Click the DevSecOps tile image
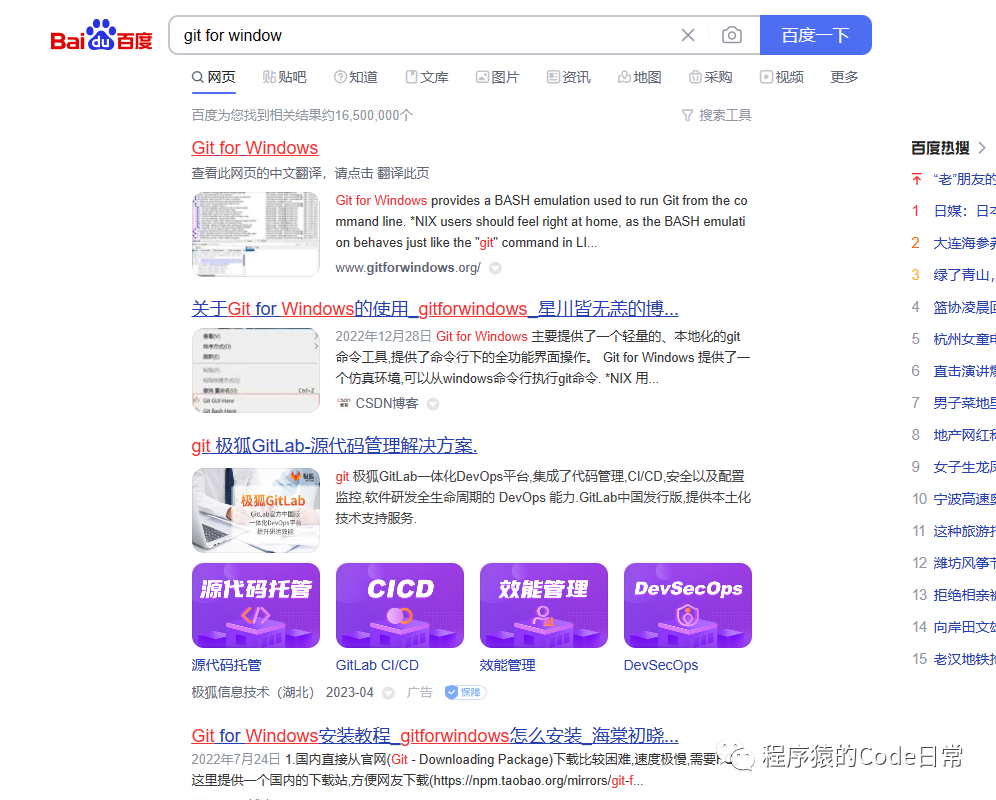Screen dimensions: 996x800 pyautogui.click(x=688, y=606)
